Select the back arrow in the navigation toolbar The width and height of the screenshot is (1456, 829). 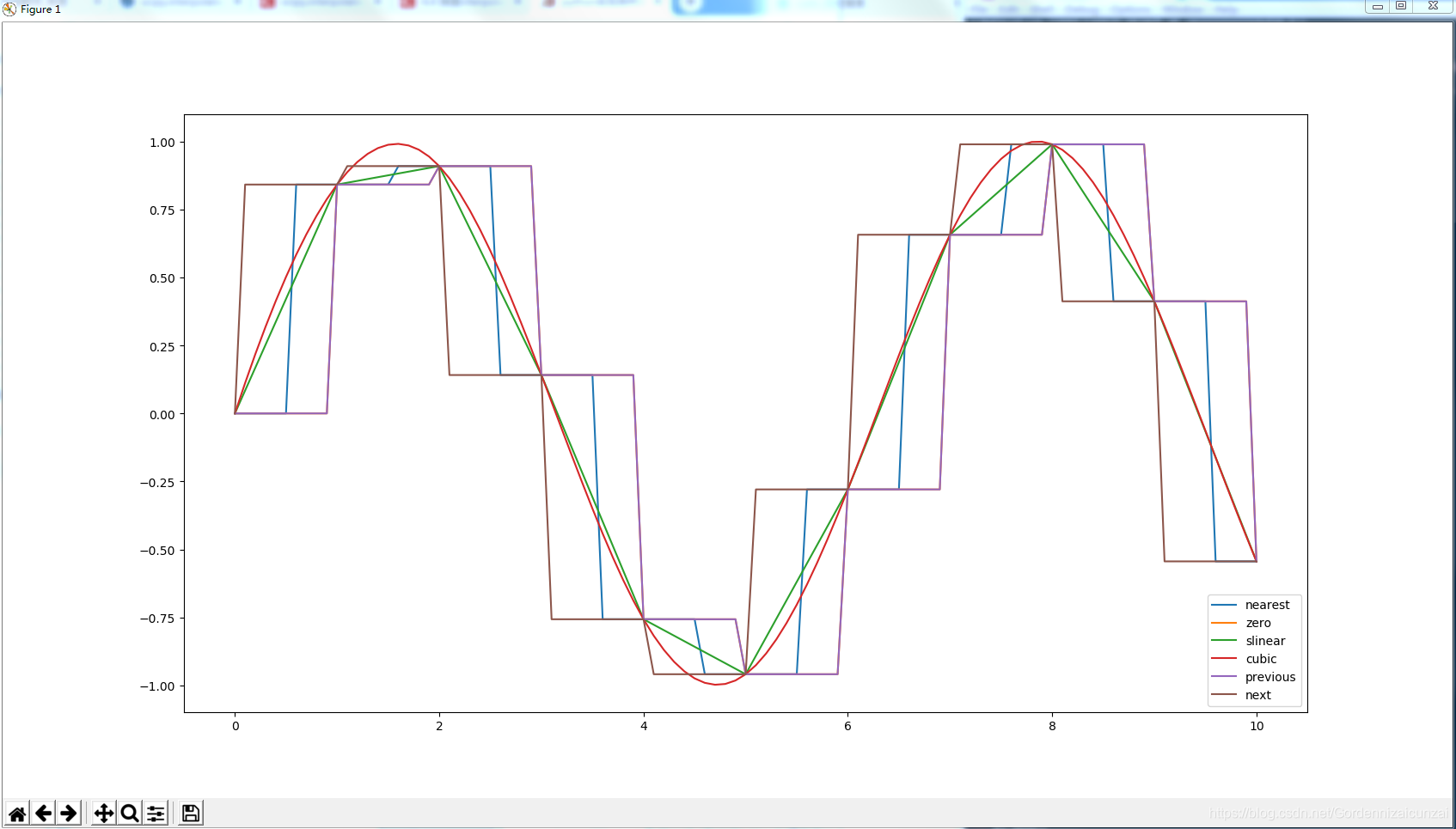[x=44, y=812]
